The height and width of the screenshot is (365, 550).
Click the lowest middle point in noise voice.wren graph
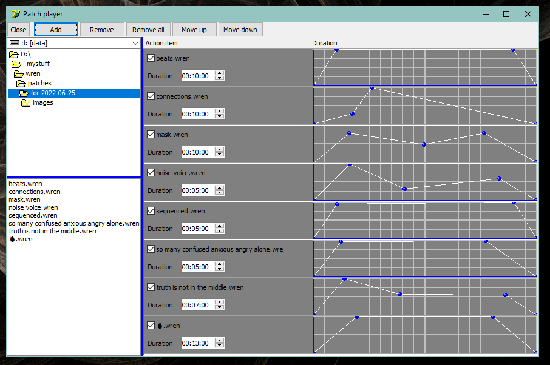[x=404, y=189]
